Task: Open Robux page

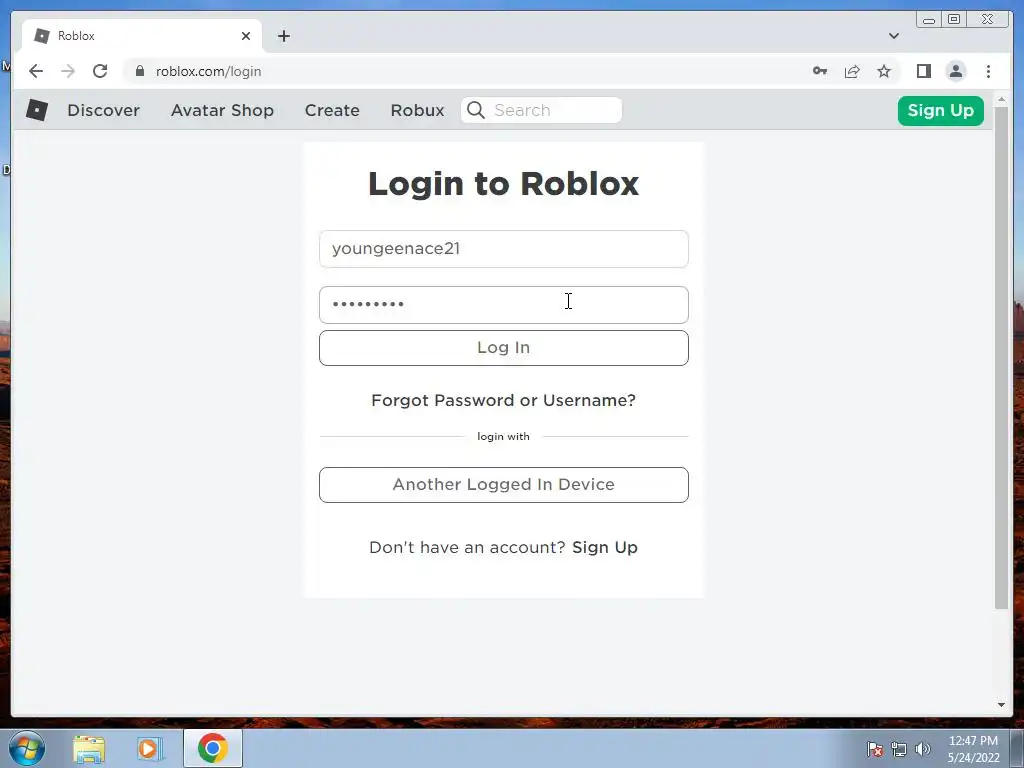Action: point(417,110)
